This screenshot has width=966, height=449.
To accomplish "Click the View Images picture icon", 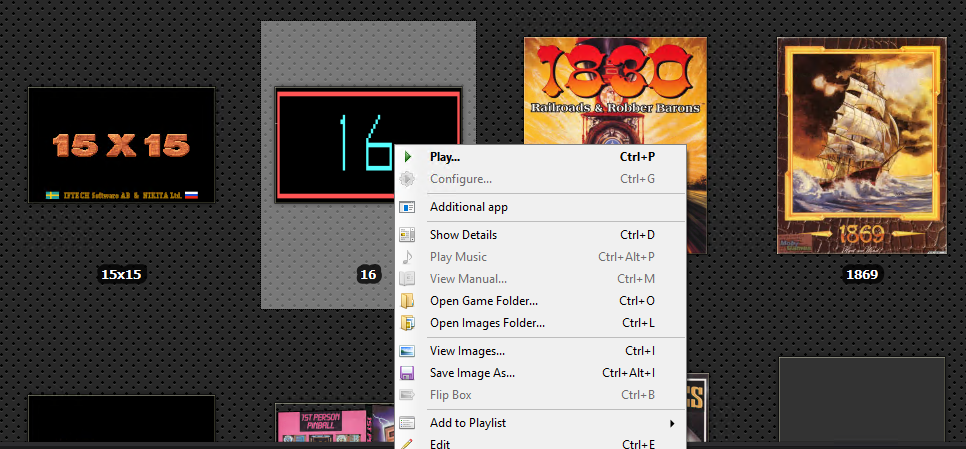I will [x=407, y=351].
